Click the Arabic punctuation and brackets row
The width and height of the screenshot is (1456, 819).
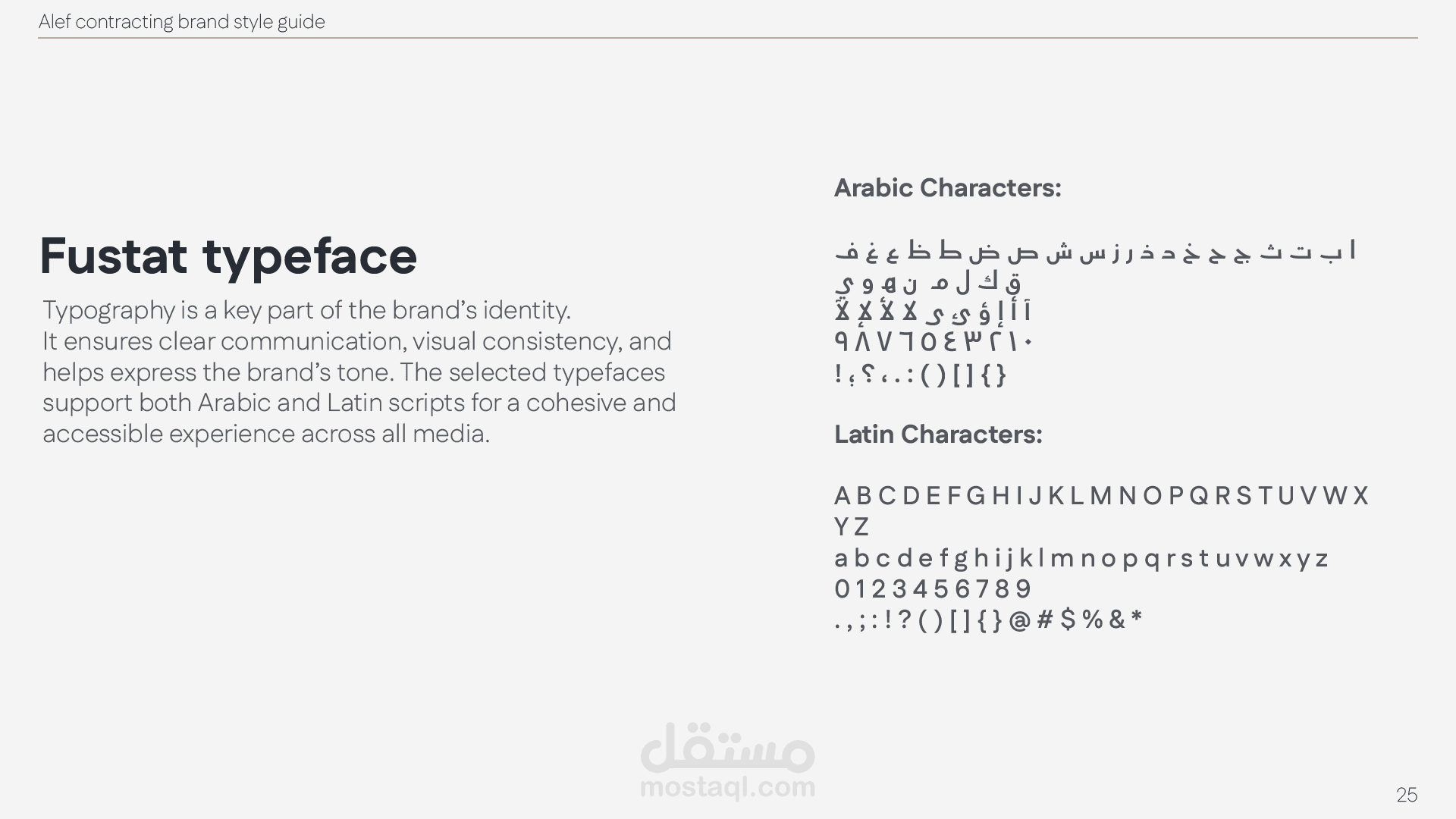(920, 374)
